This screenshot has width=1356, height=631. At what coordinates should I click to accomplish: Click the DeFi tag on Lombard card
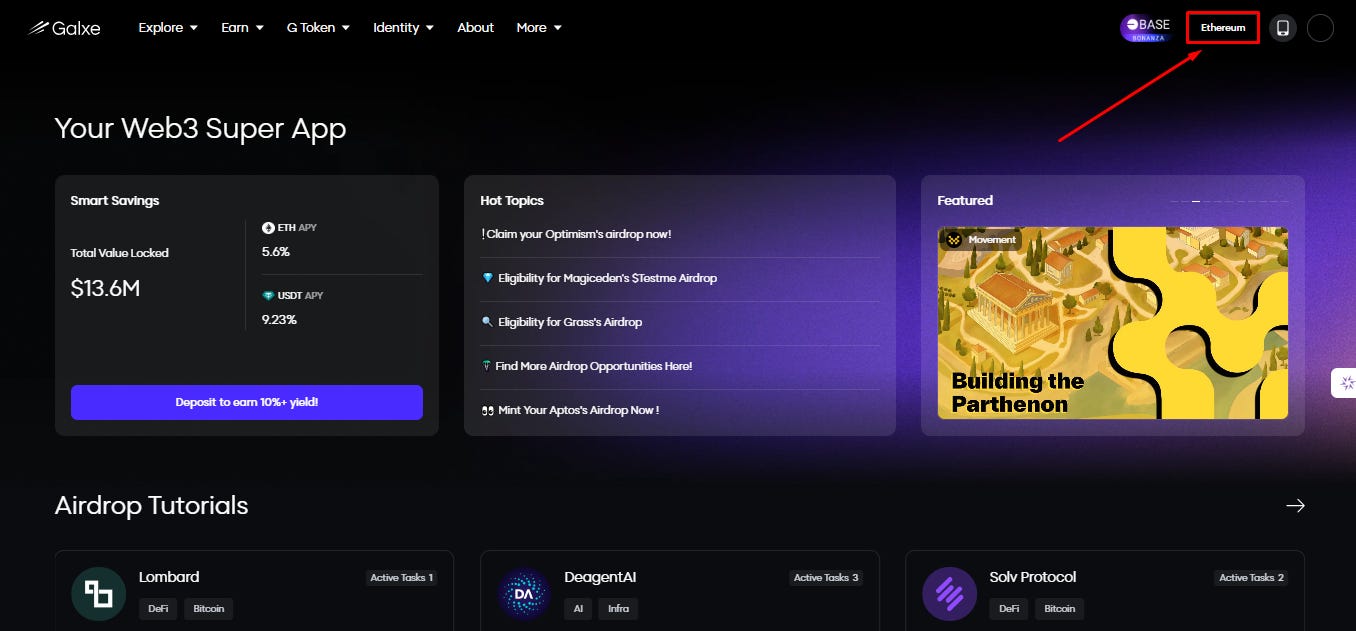(x=158, y=608)
